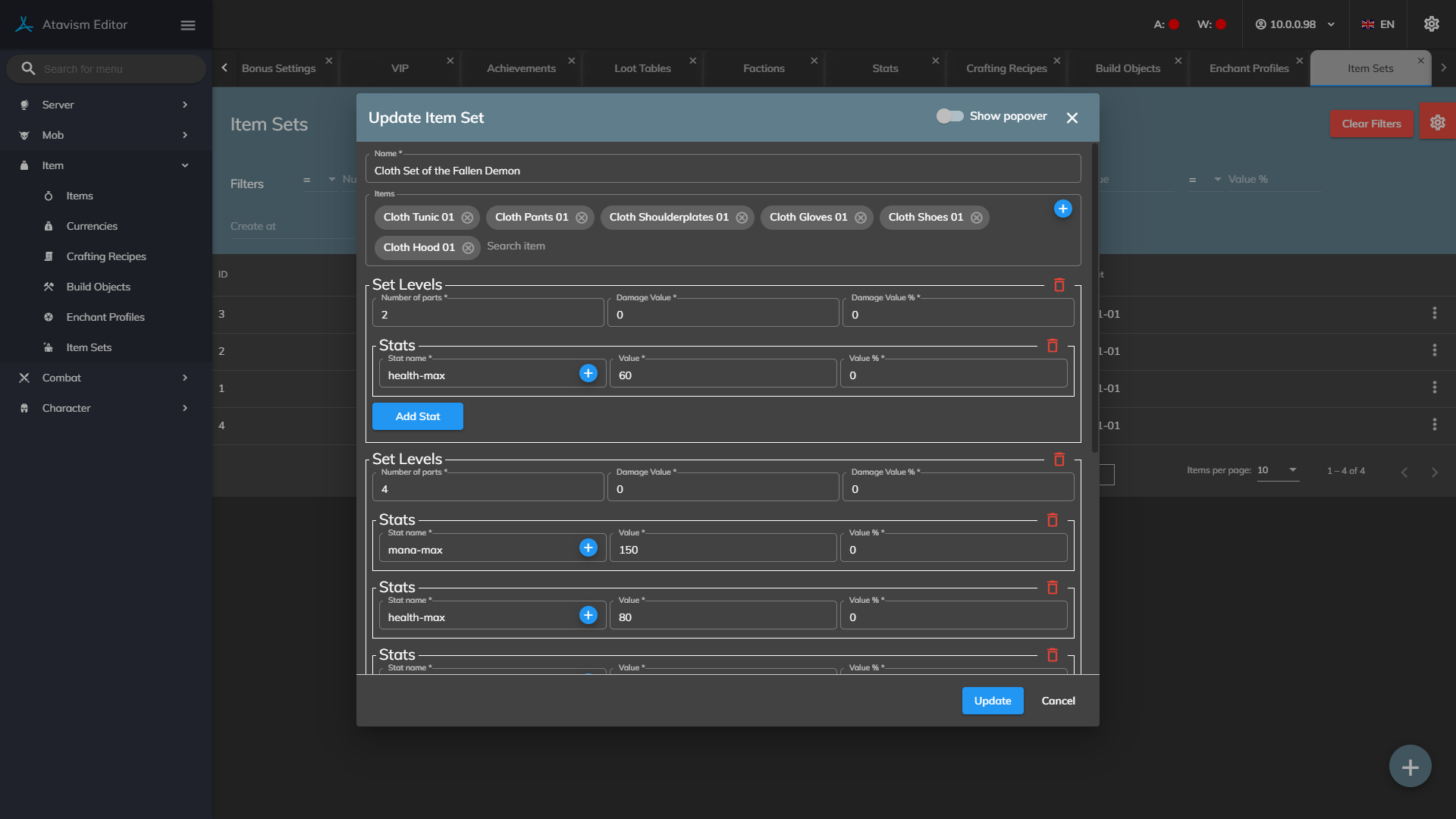Image resolution: width=1456 pixels, height=819 pixels.
Task: Switch to the Loot Tables tab
Action: click(x=642, y=68)
